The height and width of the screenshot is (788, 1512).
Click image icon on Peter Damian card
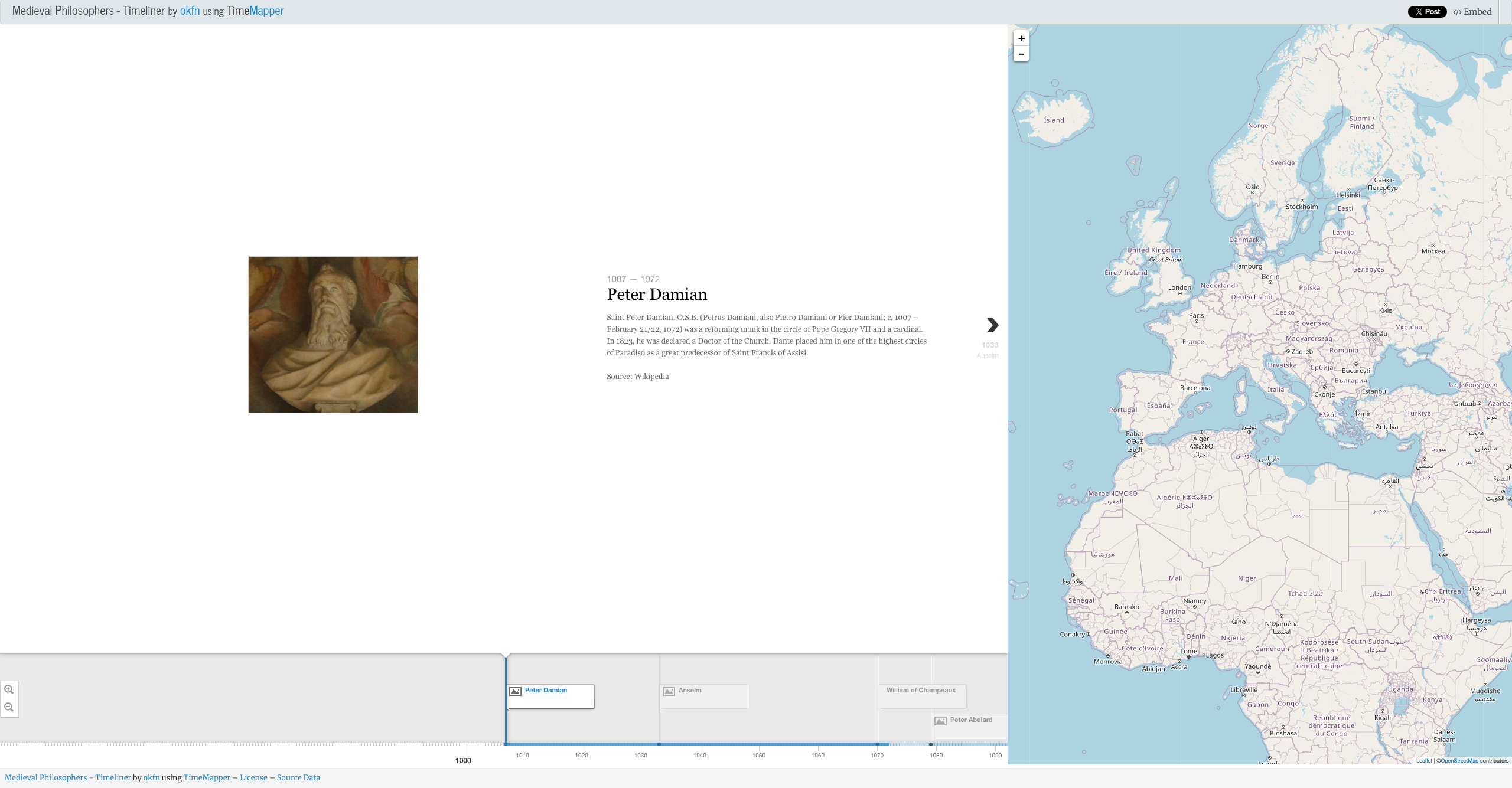pos(515,691)
